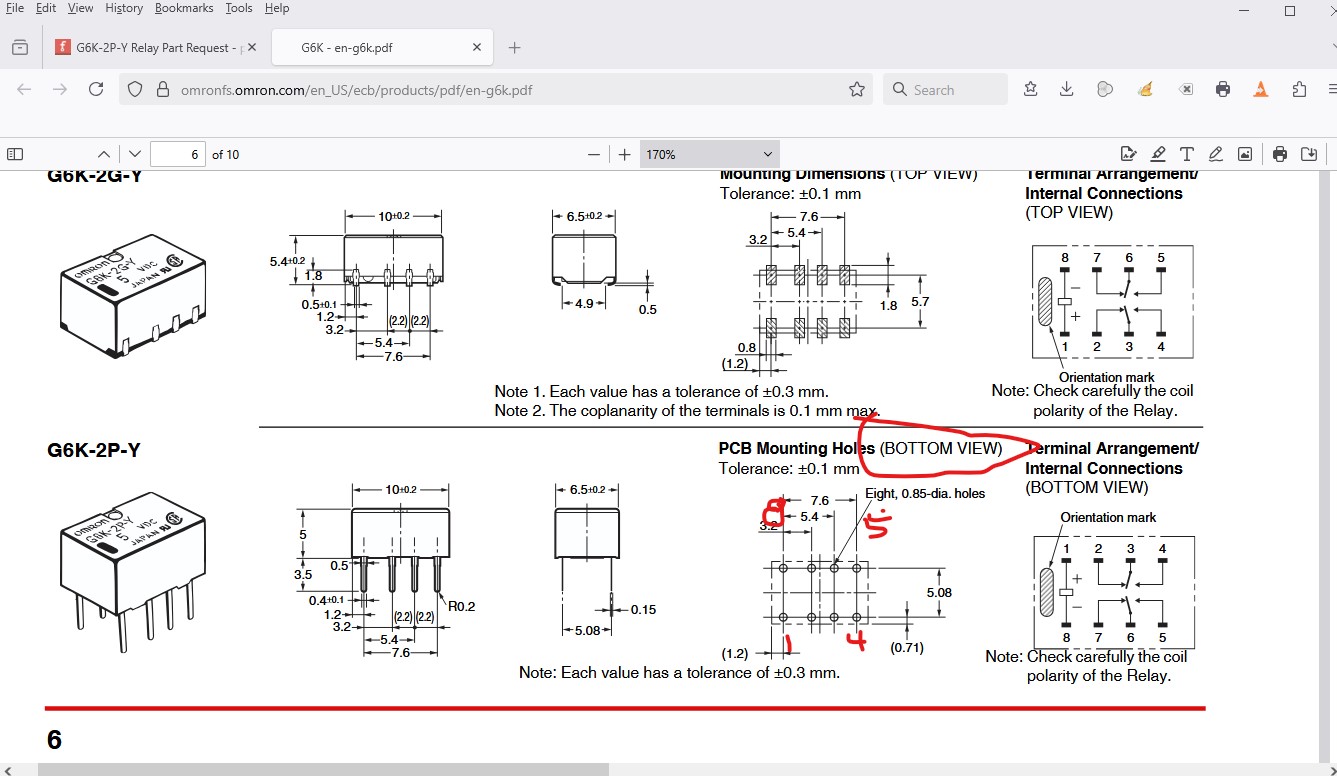This screenshot has width=1337, height=776.
Task: Go back in browser history
Action: 24,89
